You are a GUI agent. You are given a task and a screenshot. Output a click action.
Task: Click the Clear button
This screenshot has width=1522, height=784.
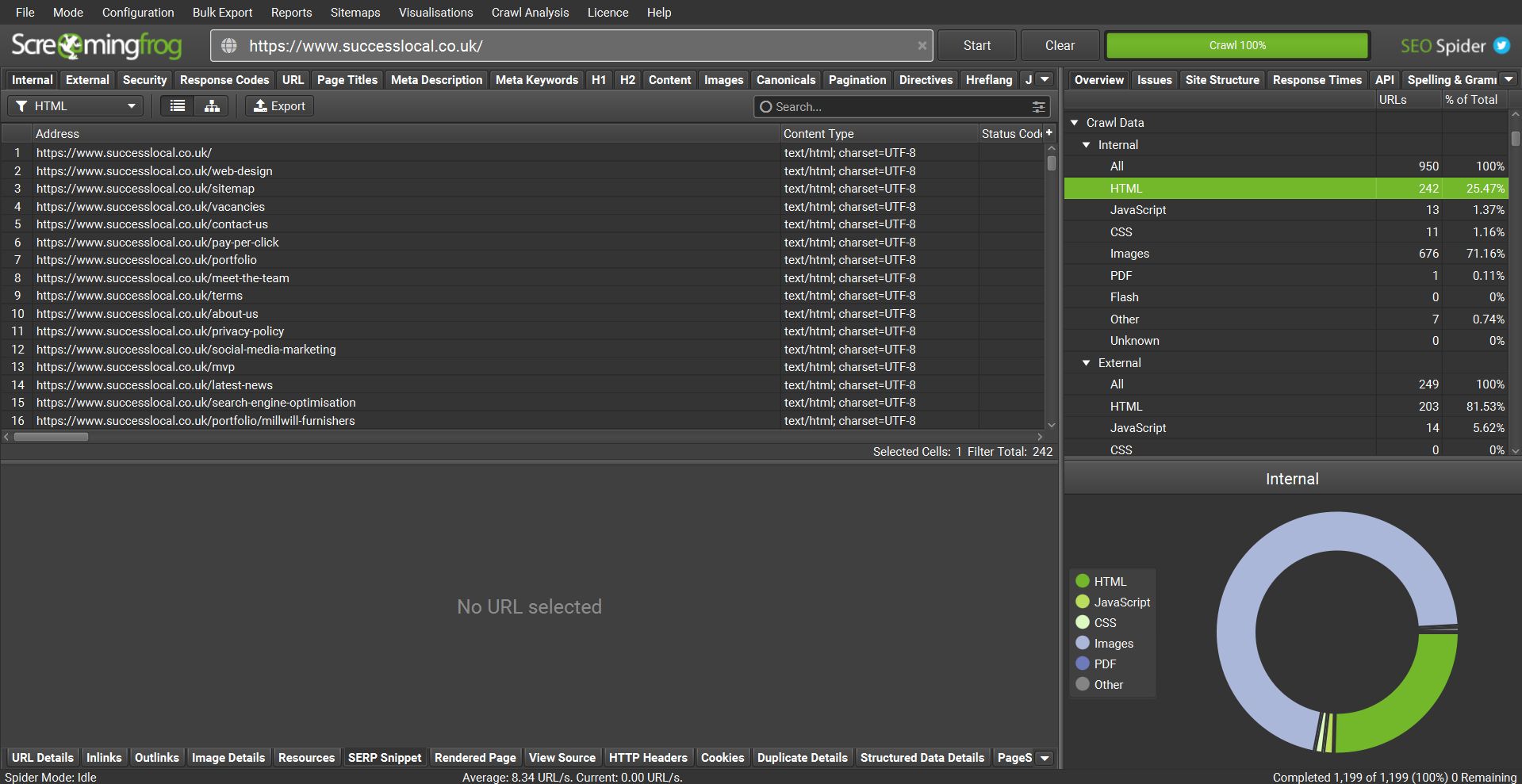point(1060,46)
